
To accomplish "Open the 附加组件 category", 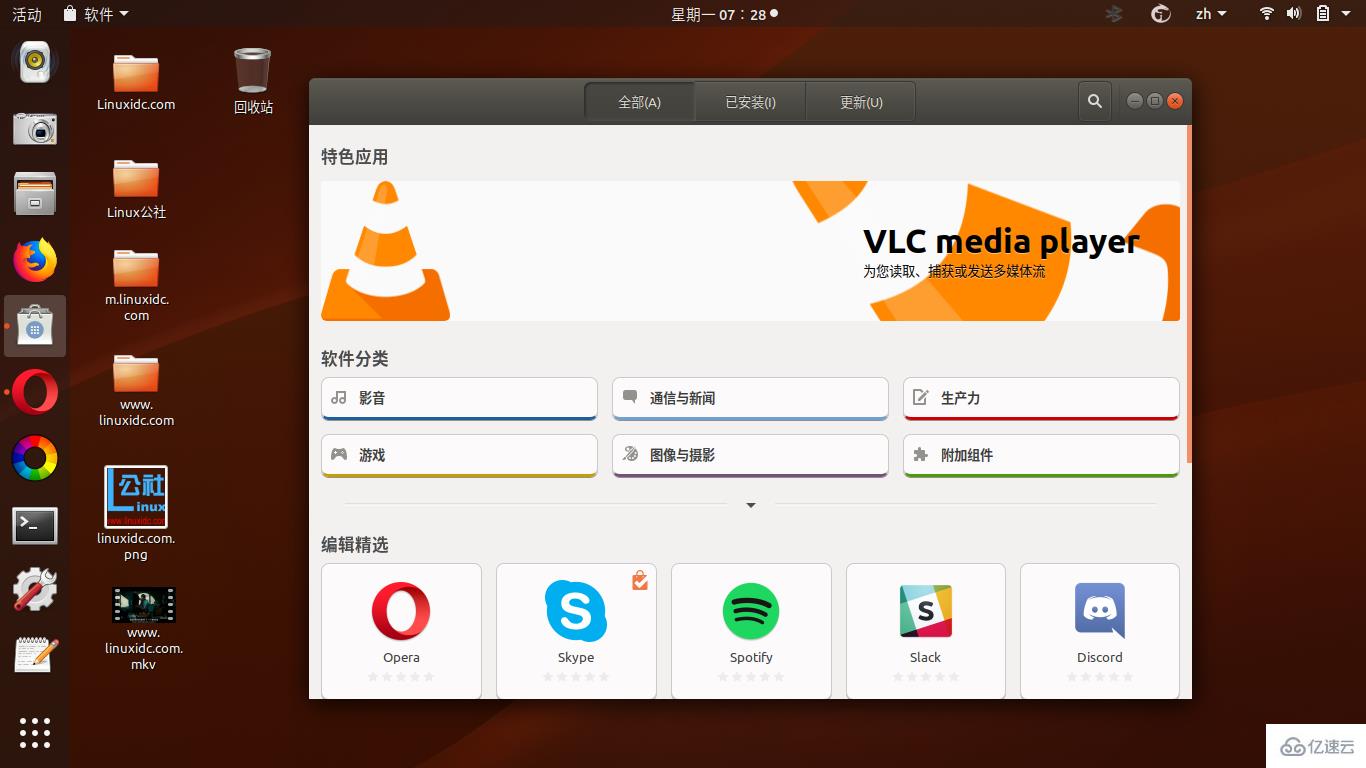I will 1041,455.
